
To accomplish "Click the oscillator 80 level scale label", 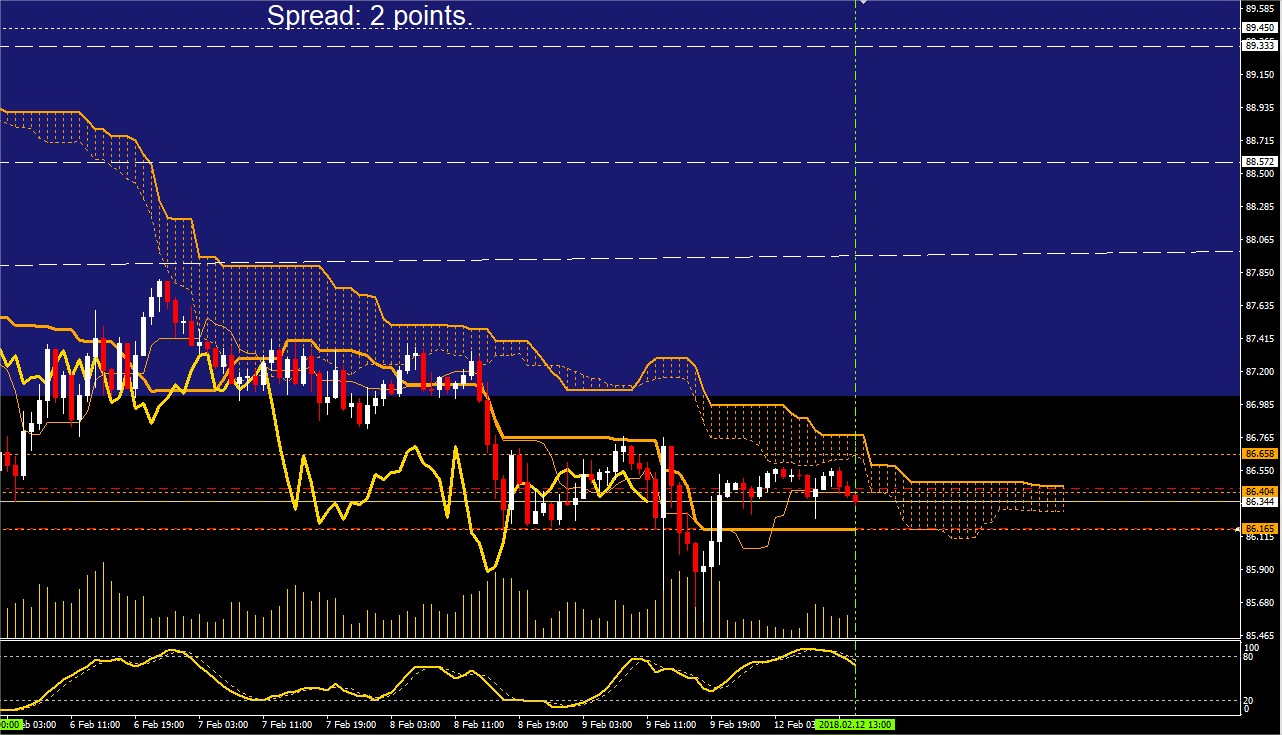I will pos(1249,657).
